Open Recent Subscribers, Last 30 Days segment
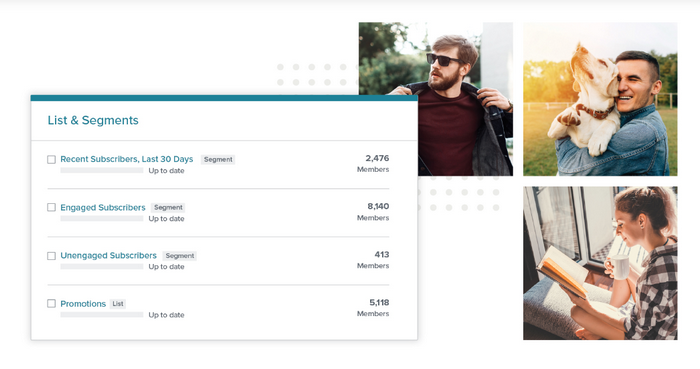 (x=127, y=159)
